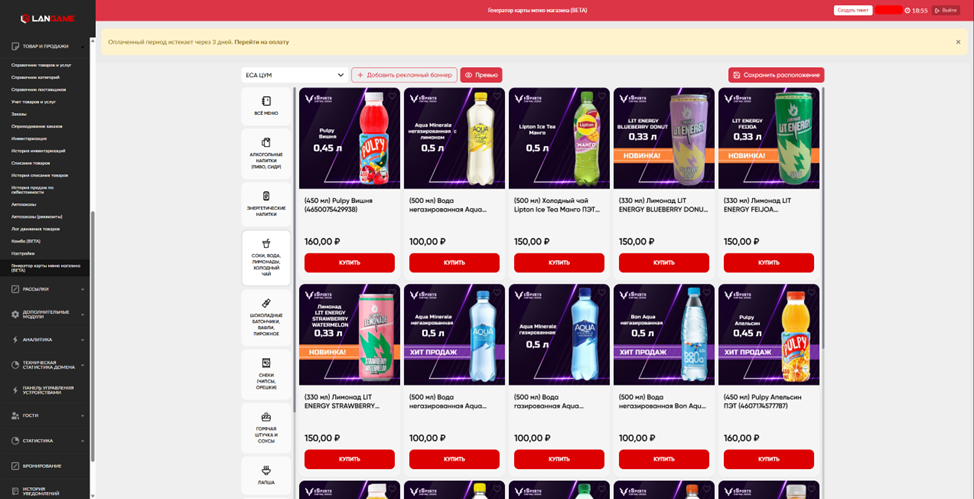Image resolution: width=974 pixels, height=499 pixels.
Task: Select the Энергетические напитки category icon
Action: pos(266,195)
